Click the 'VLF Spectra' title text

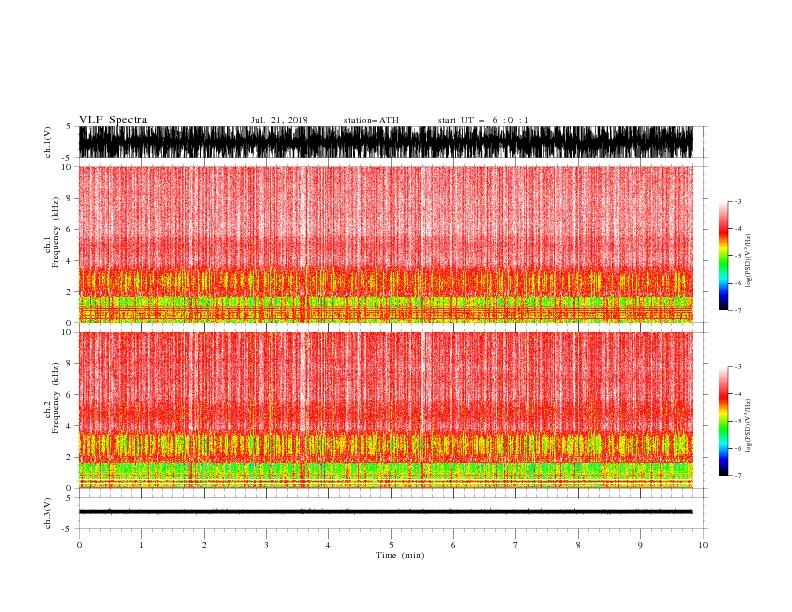[113, 120]
